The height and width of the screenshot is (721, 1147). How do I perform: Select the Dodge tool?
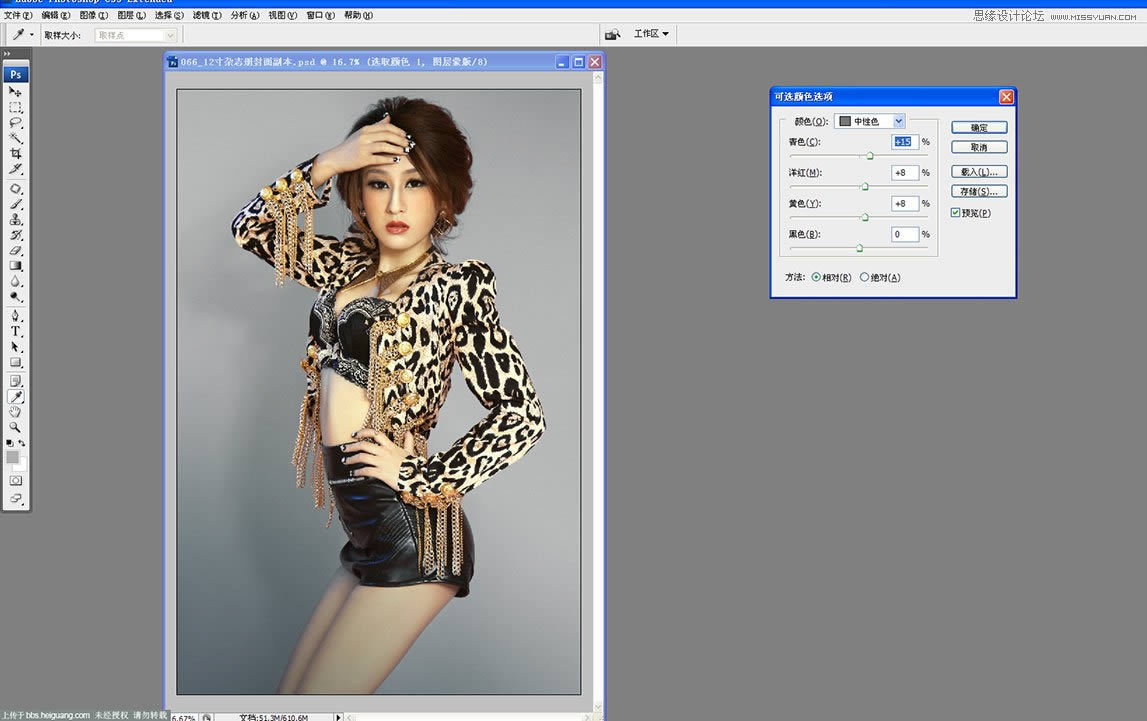coord(15,296)
